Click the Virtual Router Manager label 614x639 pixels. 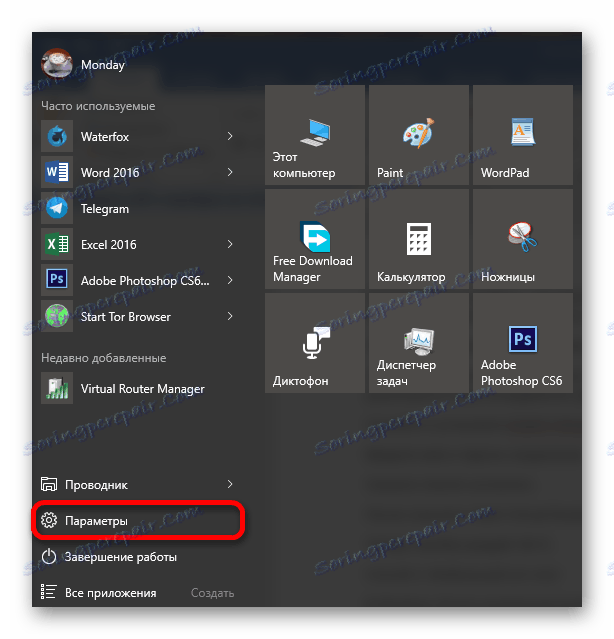(143, 389)
